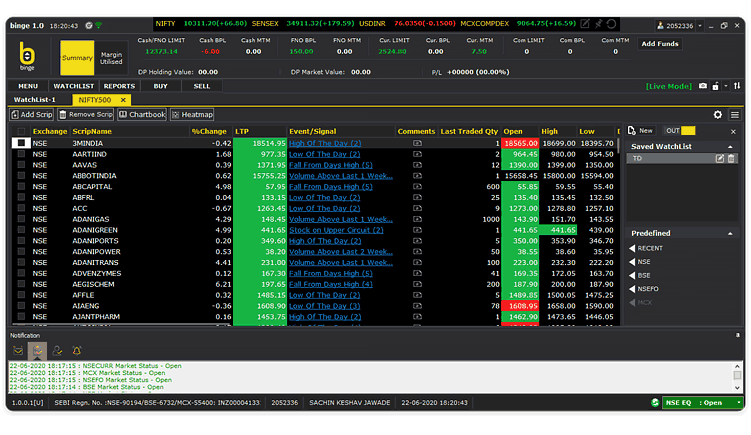Check the AFFLE row checkbox

tap(21, 295)
